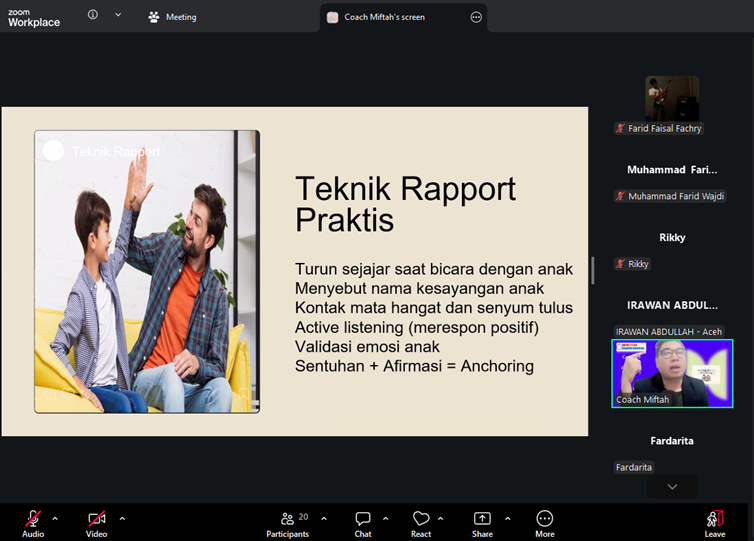
Task: Open ellipsis options on Coach Miftah's screen tab
Action: coord(476,17)
